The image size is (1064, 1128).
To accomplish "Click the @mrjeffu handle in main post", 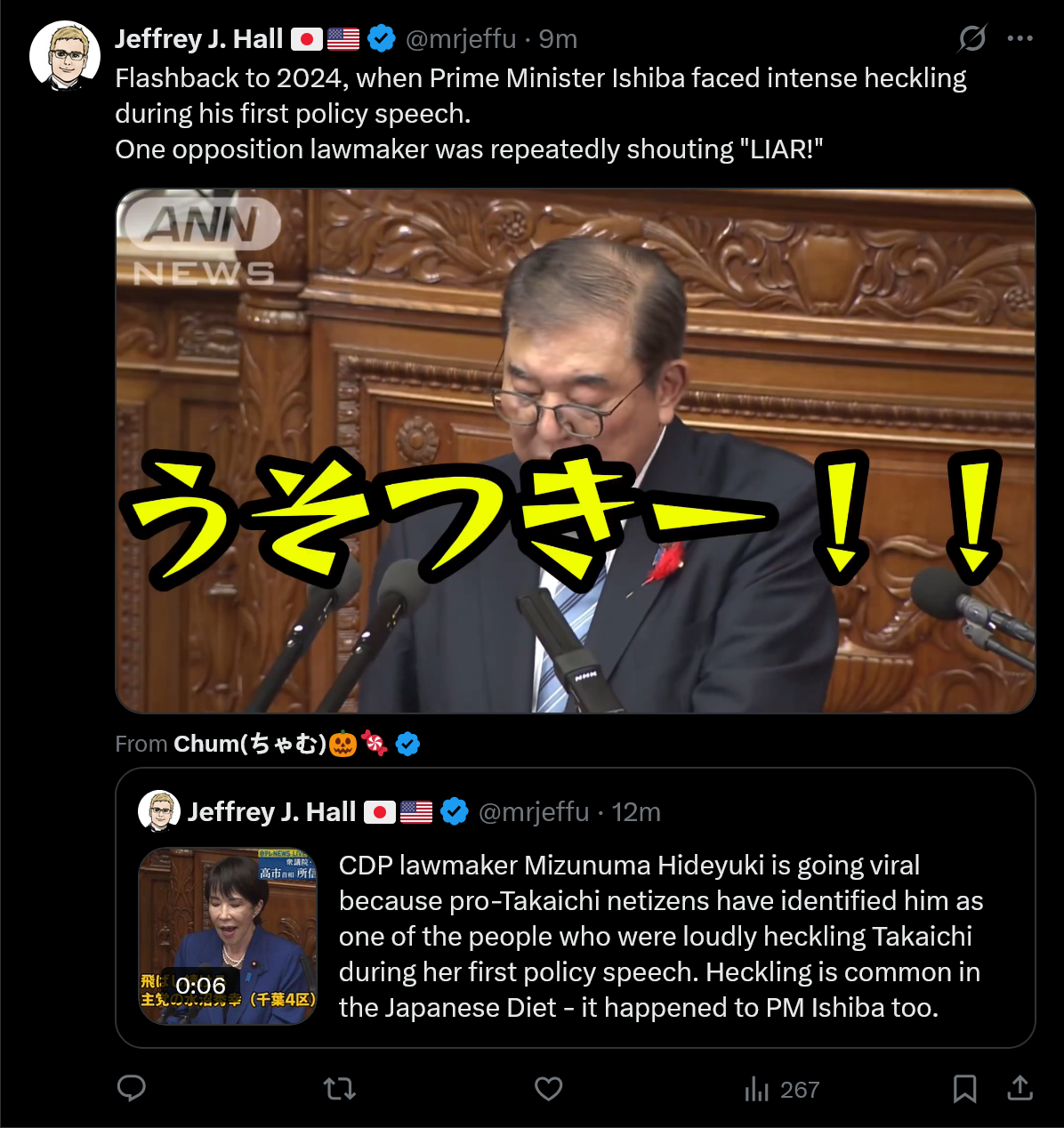I will click(x=461, y=38).
